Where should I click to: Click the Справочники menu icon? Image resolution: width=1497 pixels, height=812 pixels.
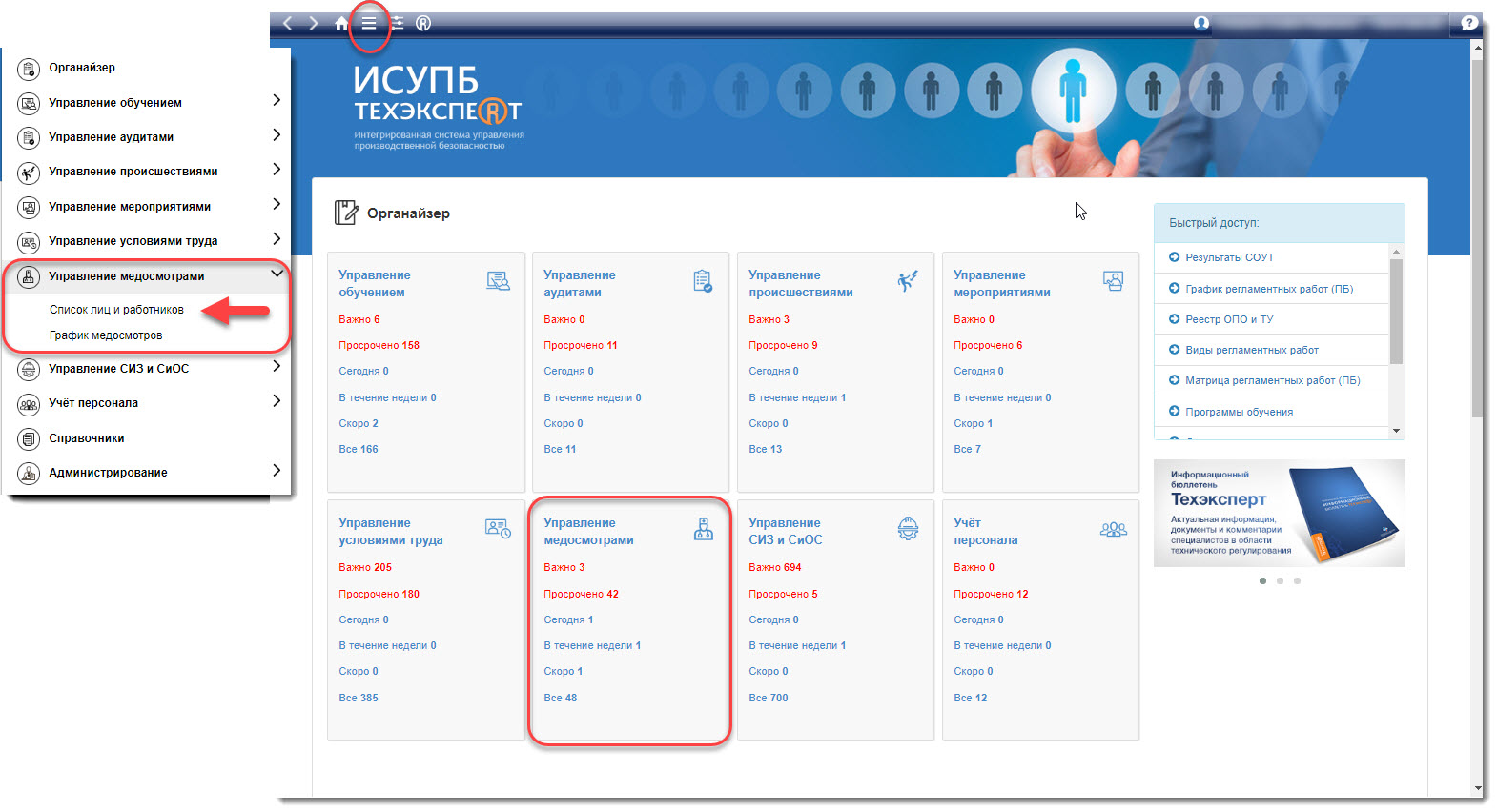[29, 438]
